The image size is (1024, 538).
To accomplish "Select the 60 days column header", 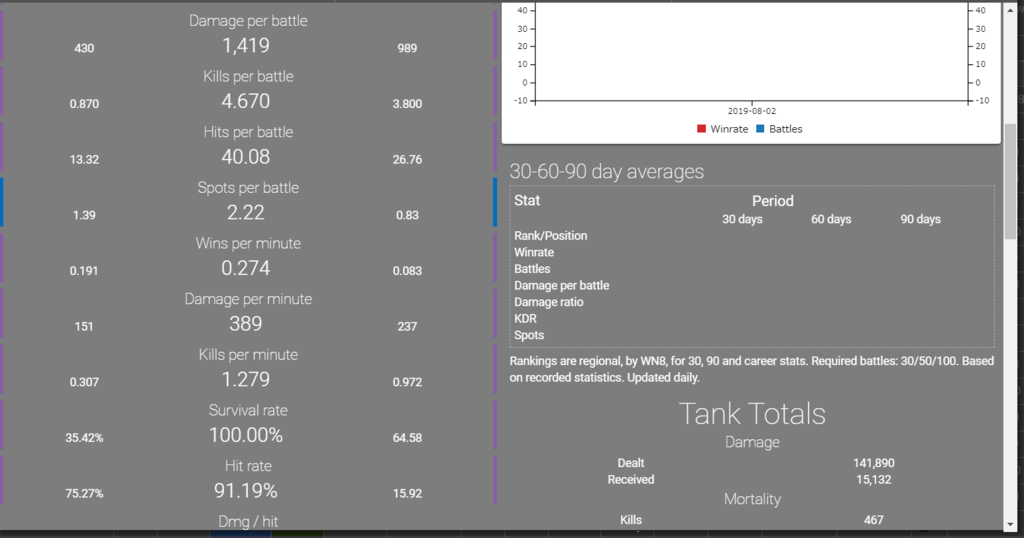I will [x=831, y=219].
